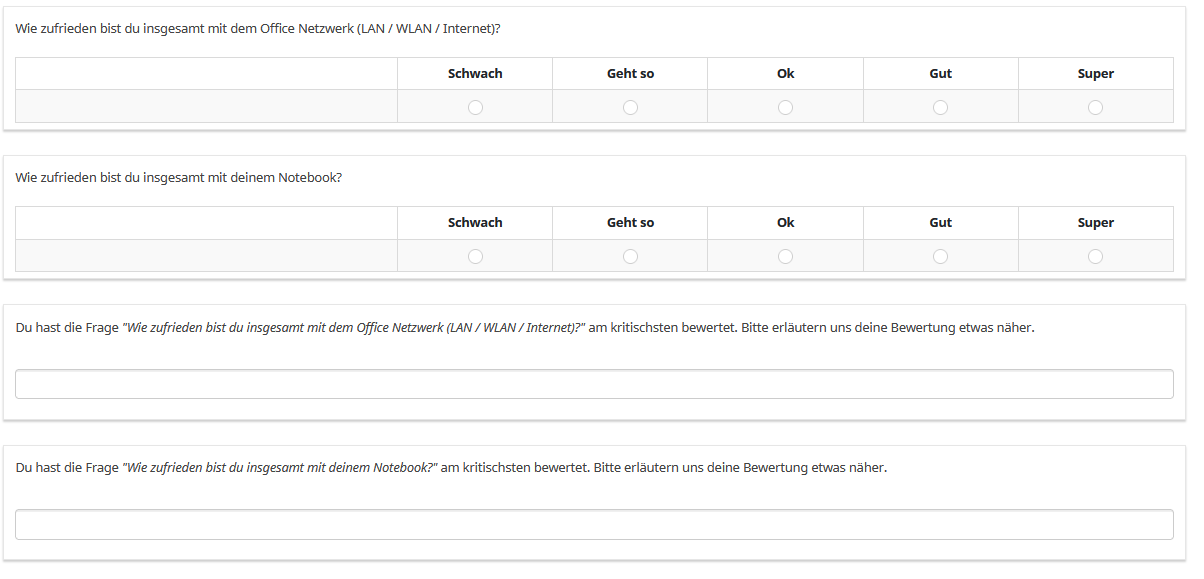The height and width of the screenshot is (579, 1204).
Task: Select 'Geht so' radio for Notebook question
Action: (630, 256)
